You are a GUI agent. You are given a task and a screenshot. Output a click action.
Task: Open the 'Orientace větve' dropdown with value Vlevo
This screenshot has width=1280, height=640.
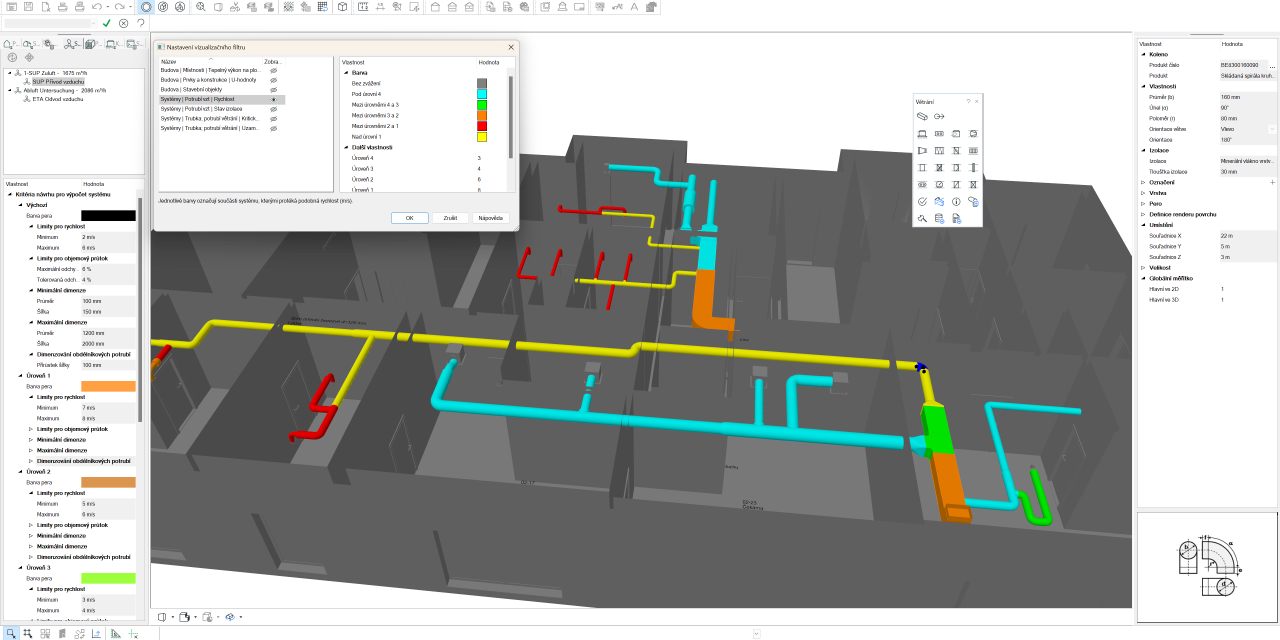point(1272,129)
